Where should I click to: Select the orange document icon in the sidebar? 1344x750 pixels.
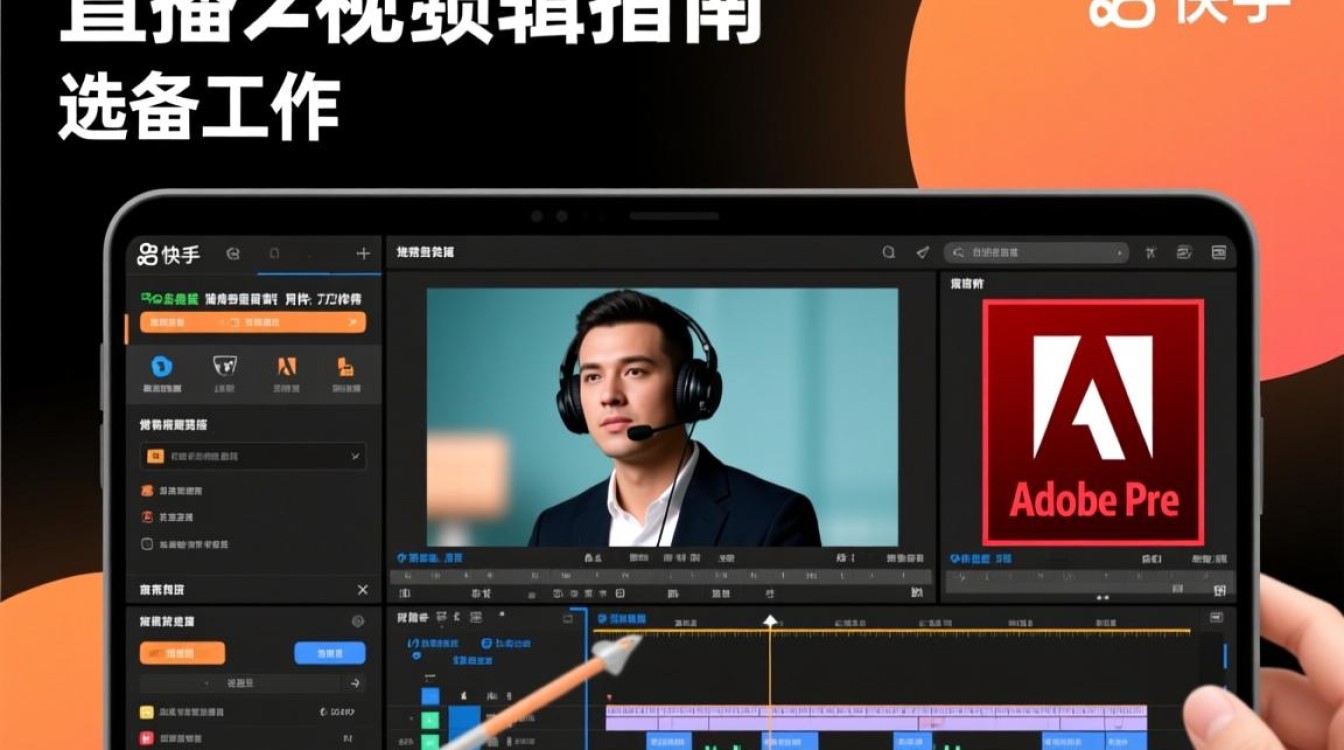(x=346, y=366)
